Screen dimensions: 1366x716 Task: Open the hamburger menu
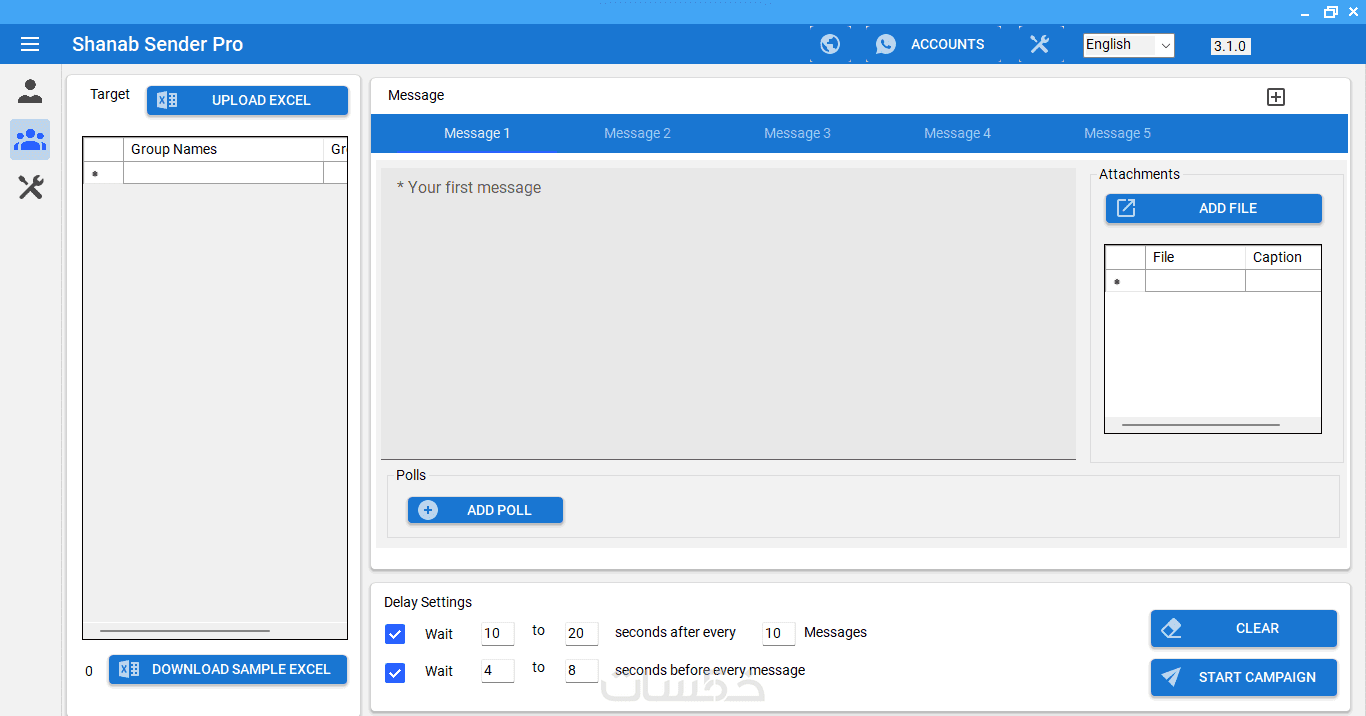coord(30,44)
